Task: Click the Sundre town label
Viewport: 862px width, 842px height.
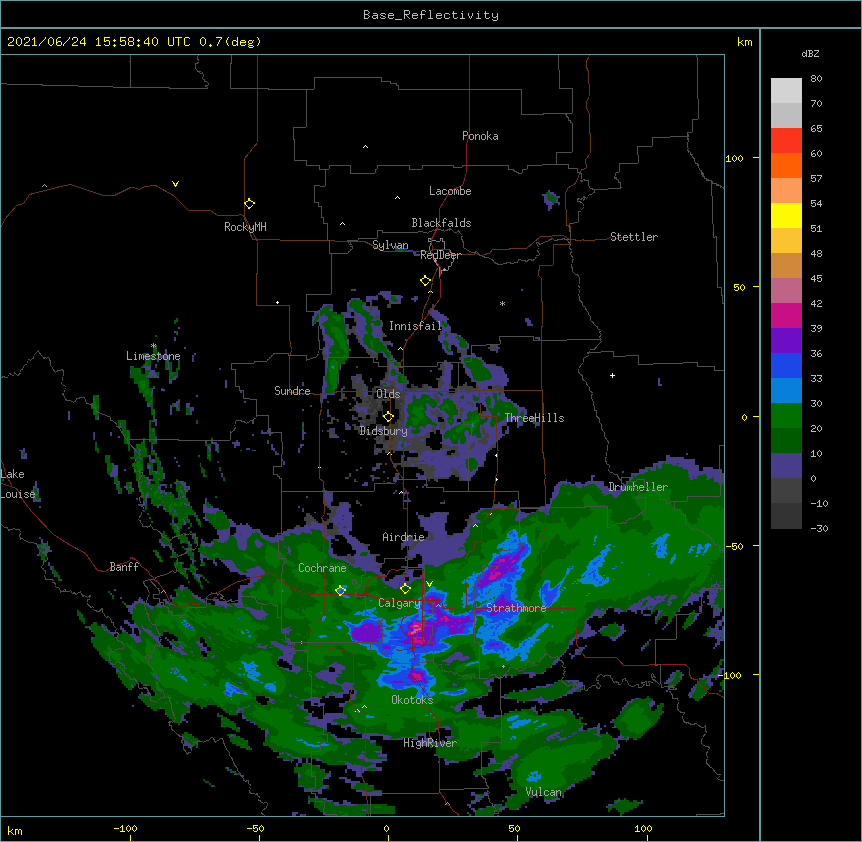Action: (x=292, y=391)
